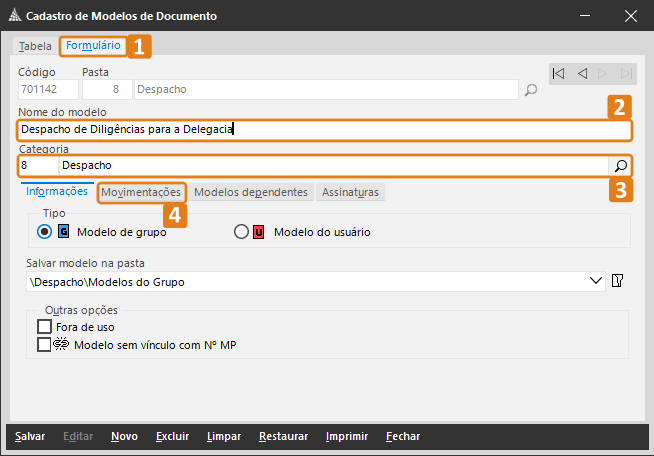The image size is (654, 456).
Task: Enable the Fora de uso checkbox
Action: point(44,327)
